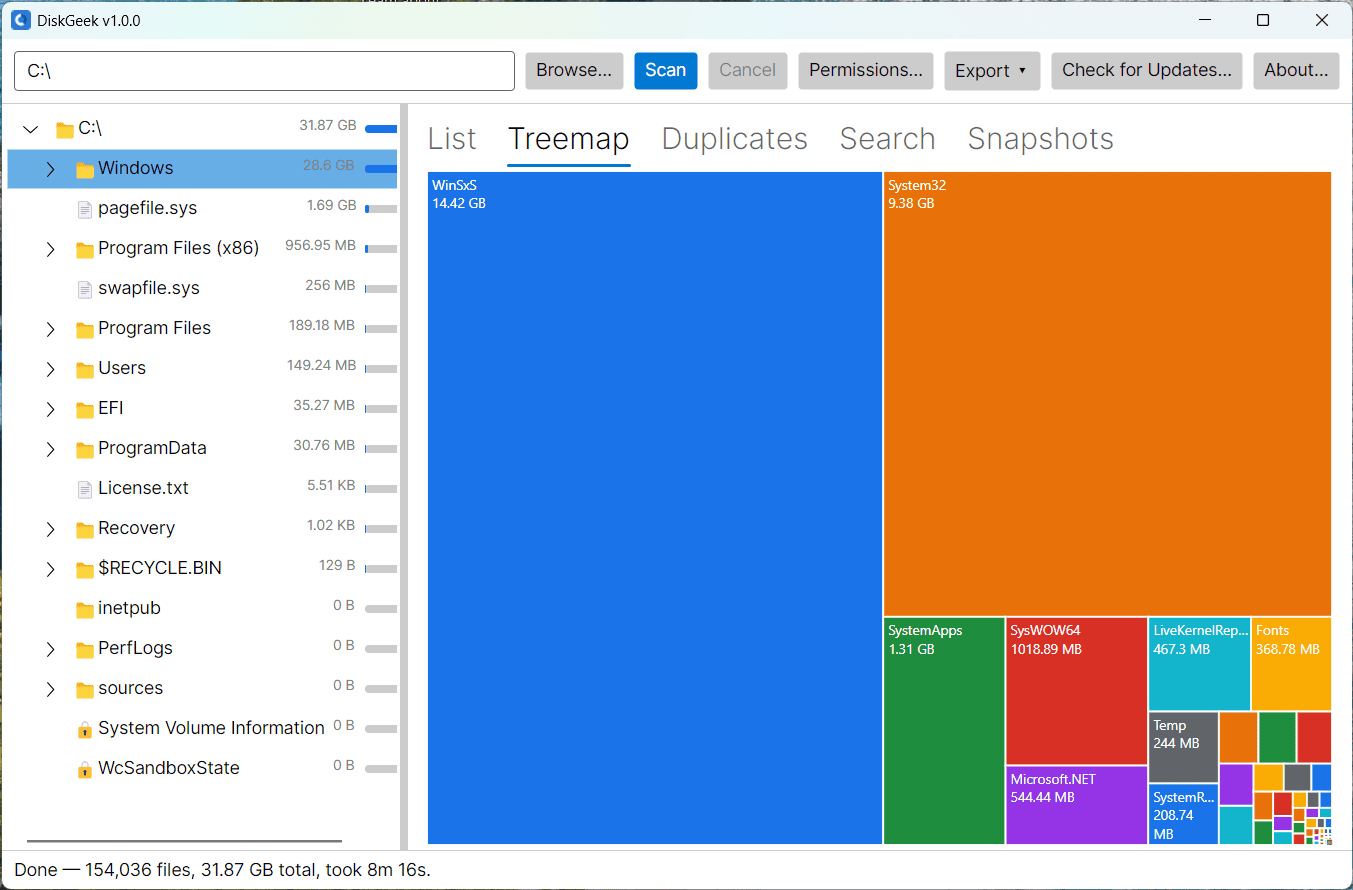Click the Scan button
Image resolution: width=1353 pixels, height=890 pixels.
pyautogui.click(x=665, y=70)
